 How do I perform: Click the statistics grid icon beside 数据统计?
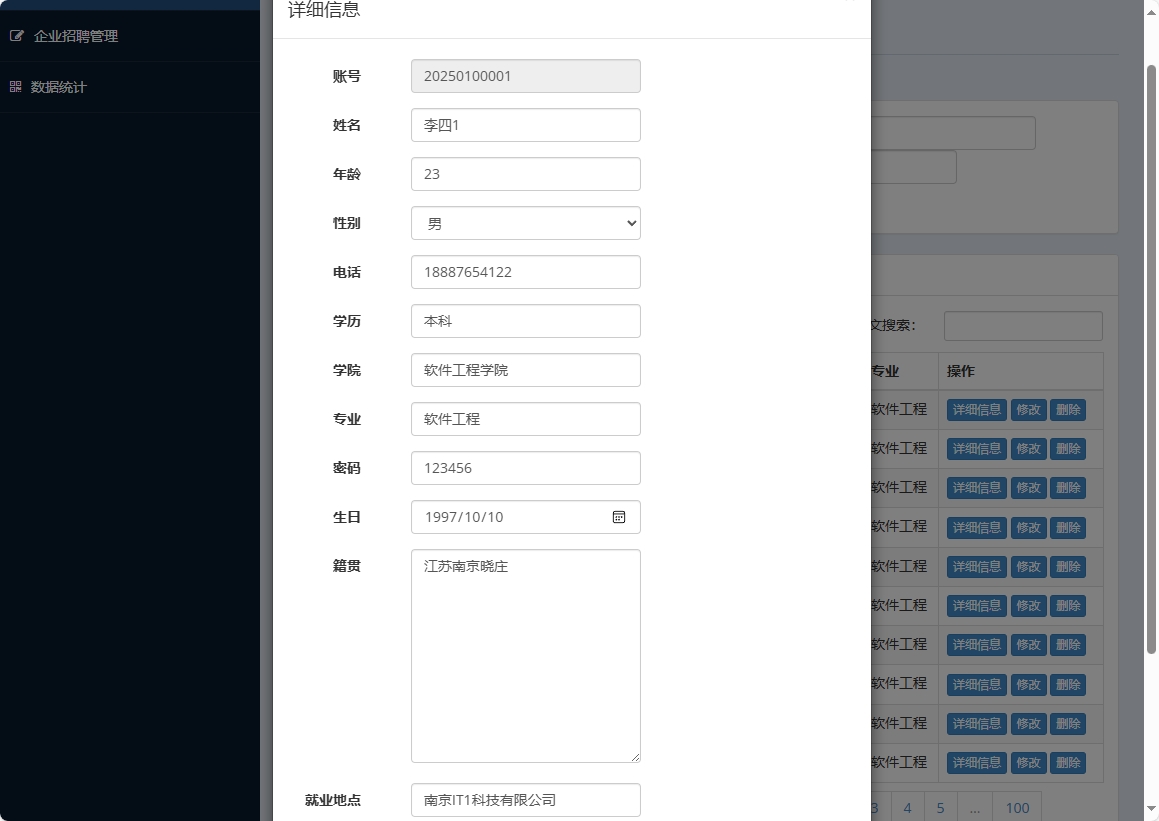[x=15, y=87]
